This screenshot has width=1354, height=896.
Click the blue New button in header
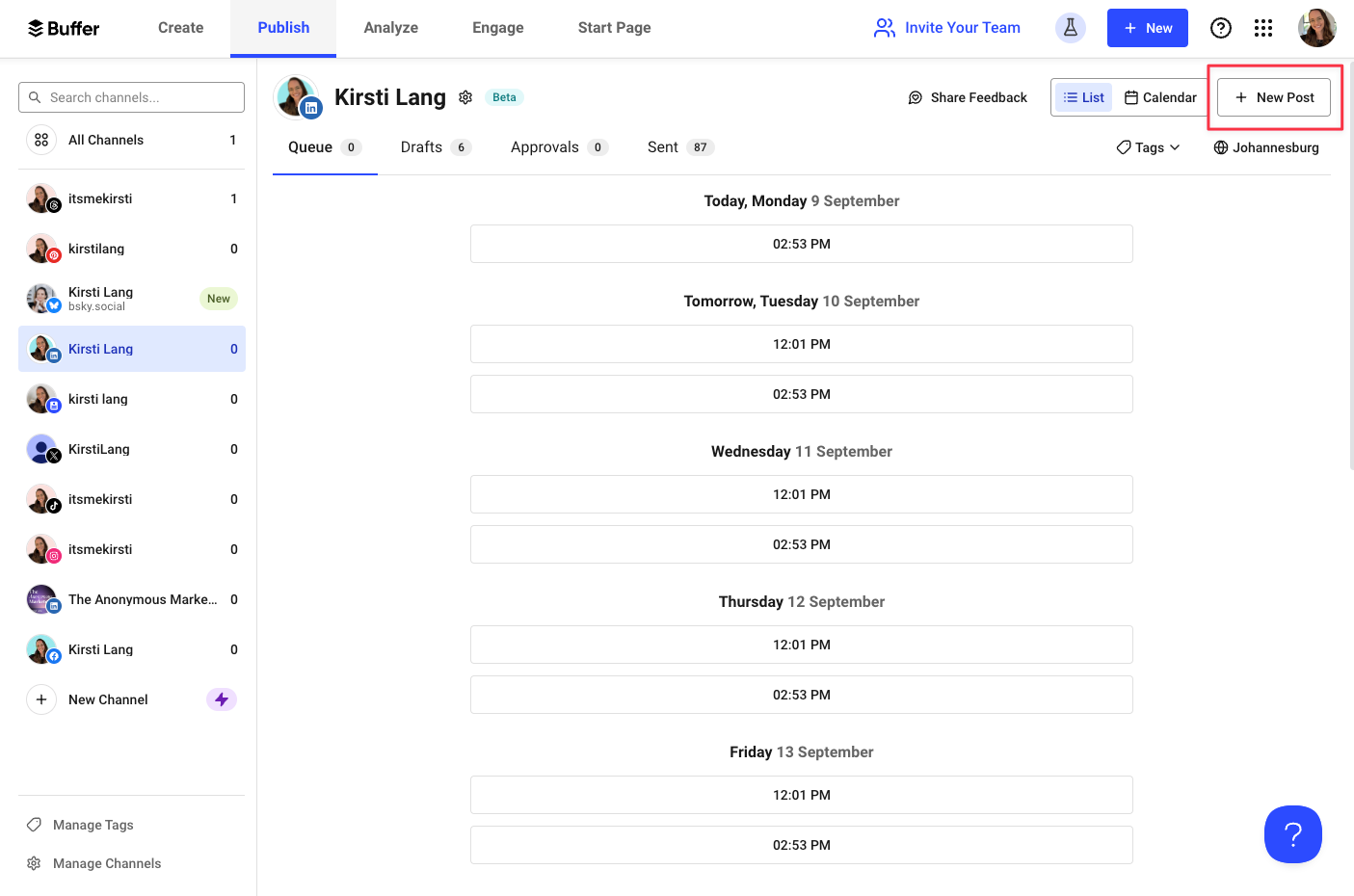tap(1148, 28)
